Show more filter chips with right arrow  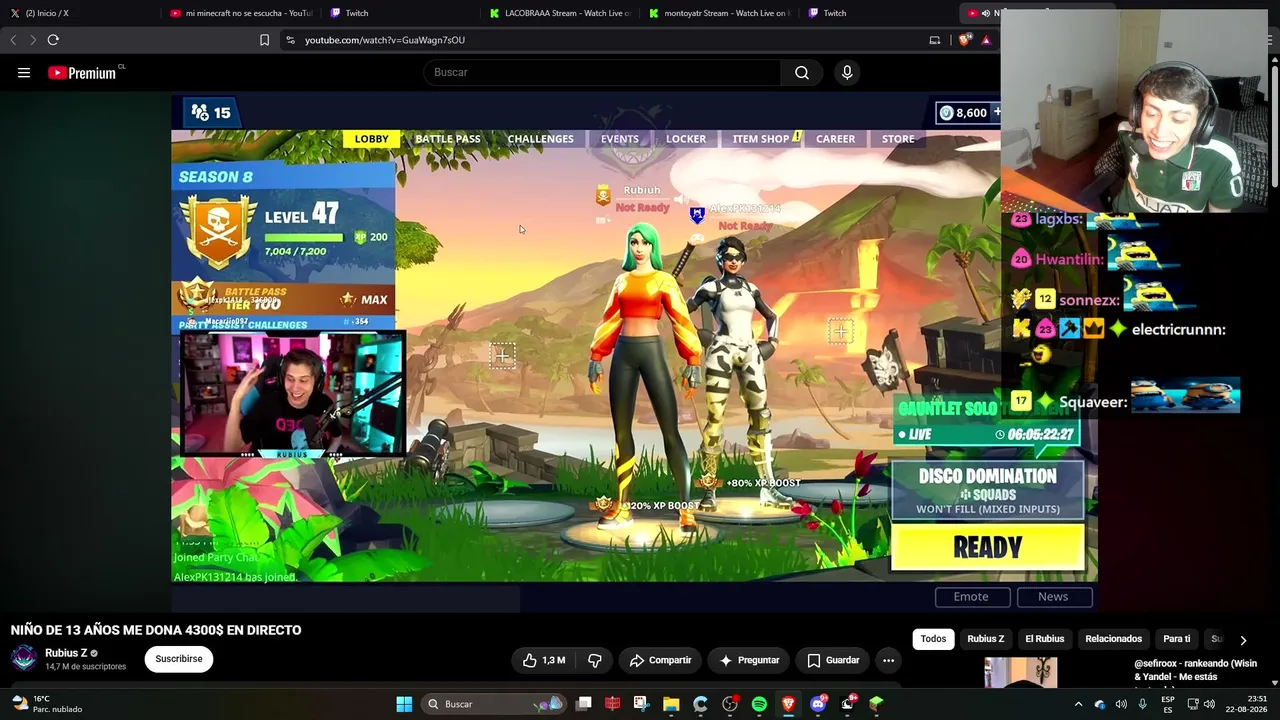pos(1243,640)
